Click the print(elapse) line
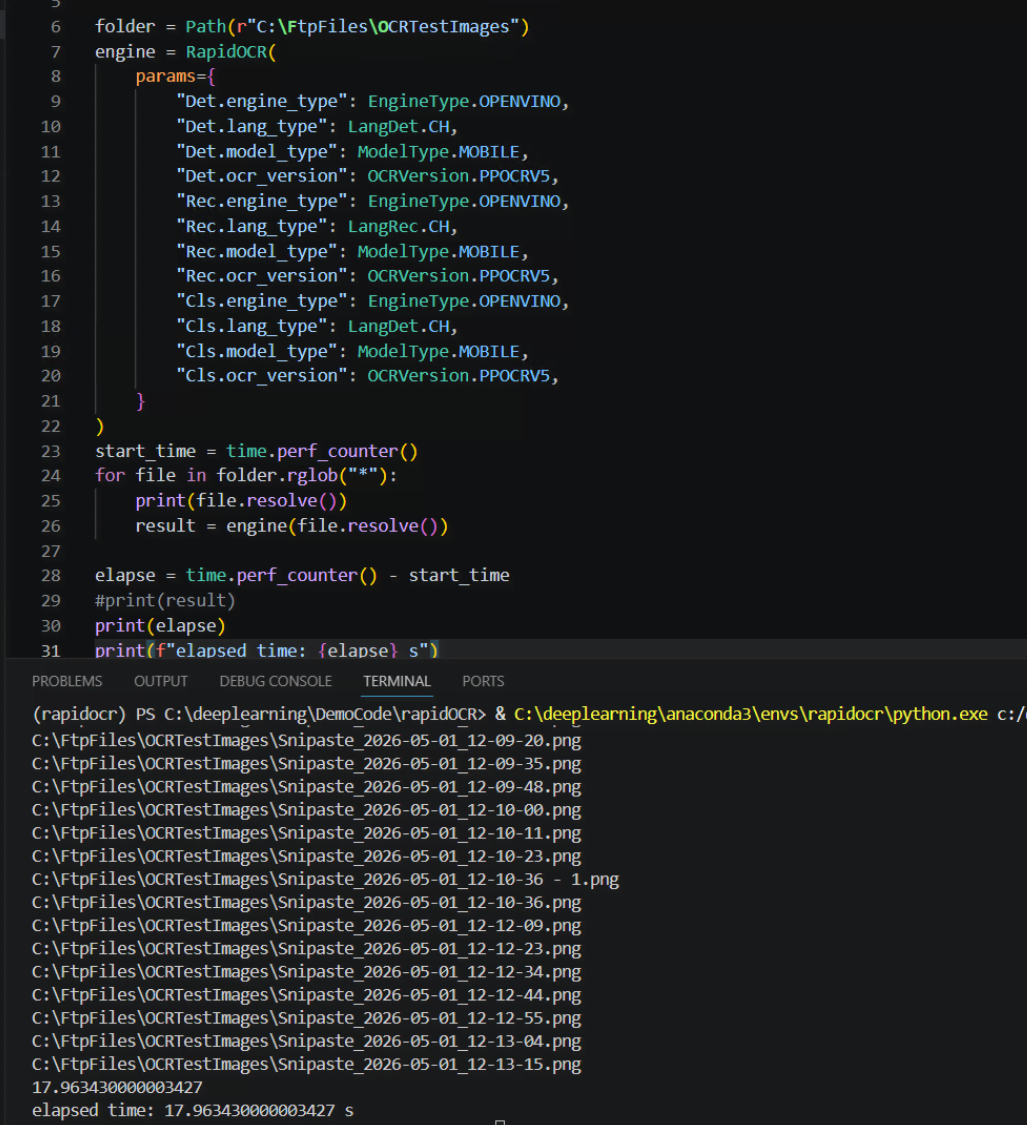 tap(160, 626)
